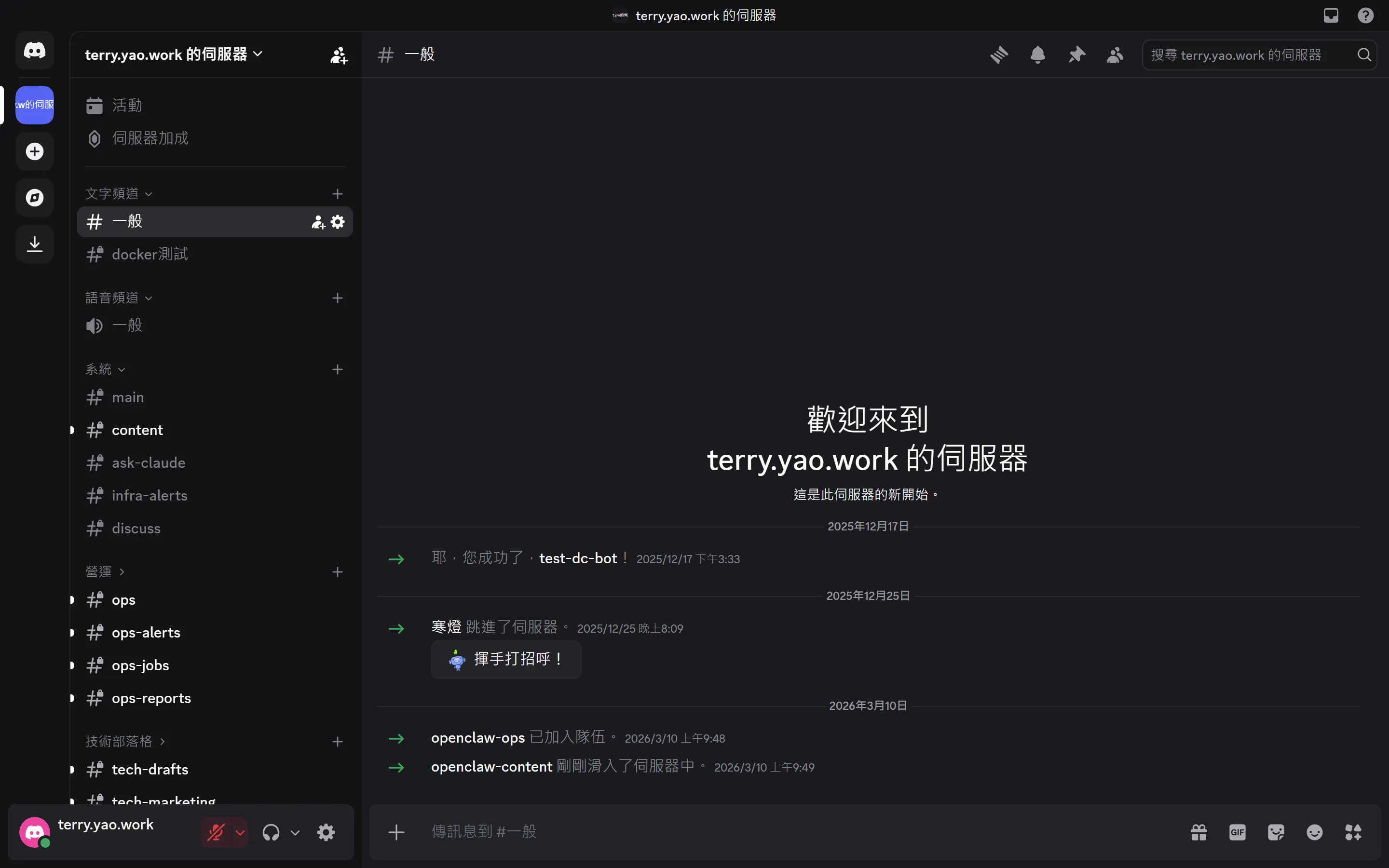Show pinned messages
1389x868 pixels.
[x=1076, y=55]
